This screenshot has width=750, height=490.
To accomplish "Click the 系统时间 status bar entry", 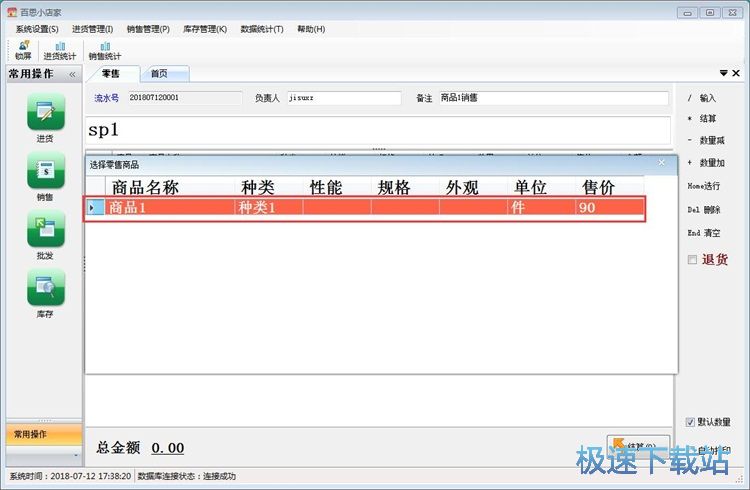I will click(x=70, y=476).
